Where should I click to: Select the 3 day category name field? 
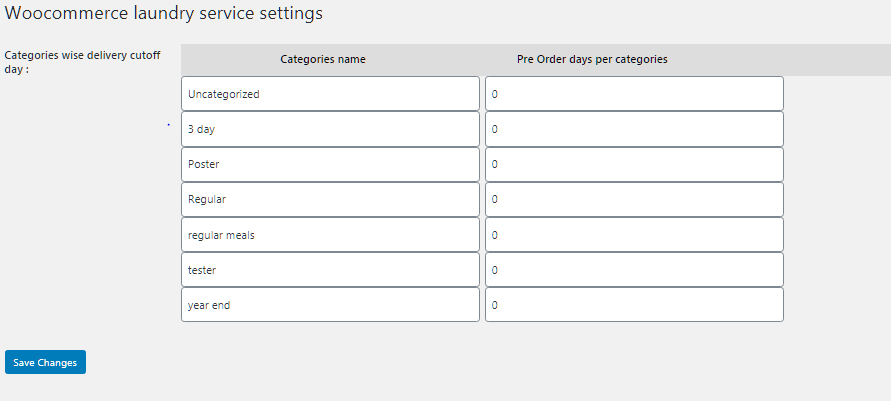[x=330, y=129]
